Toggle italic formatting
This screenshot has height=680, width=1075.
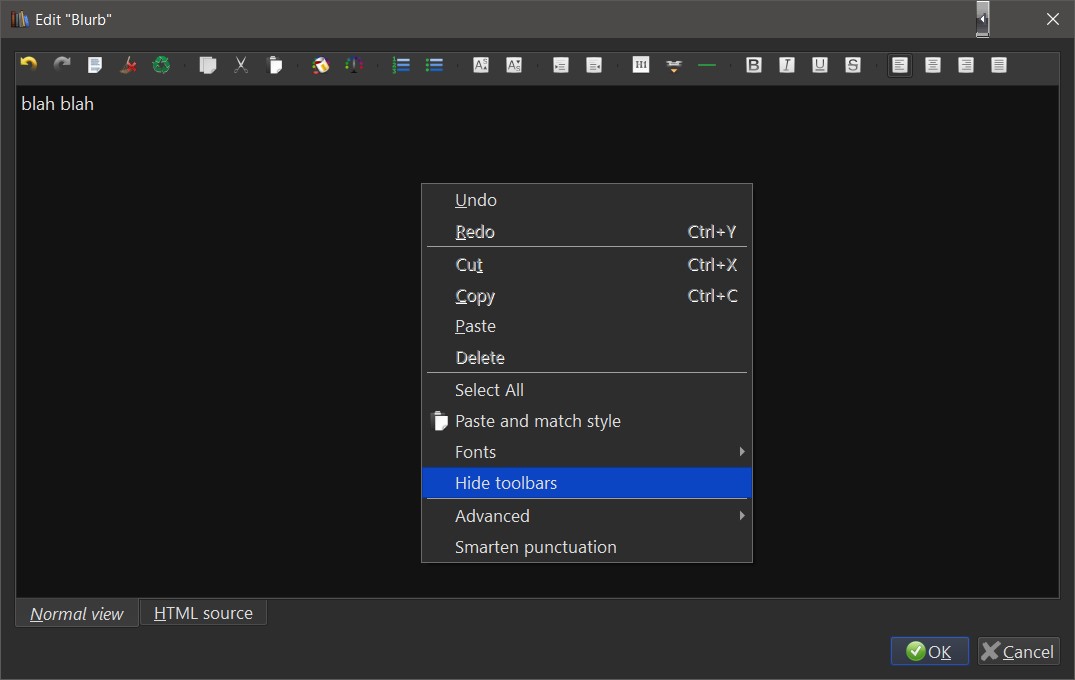tap(787, 65)
